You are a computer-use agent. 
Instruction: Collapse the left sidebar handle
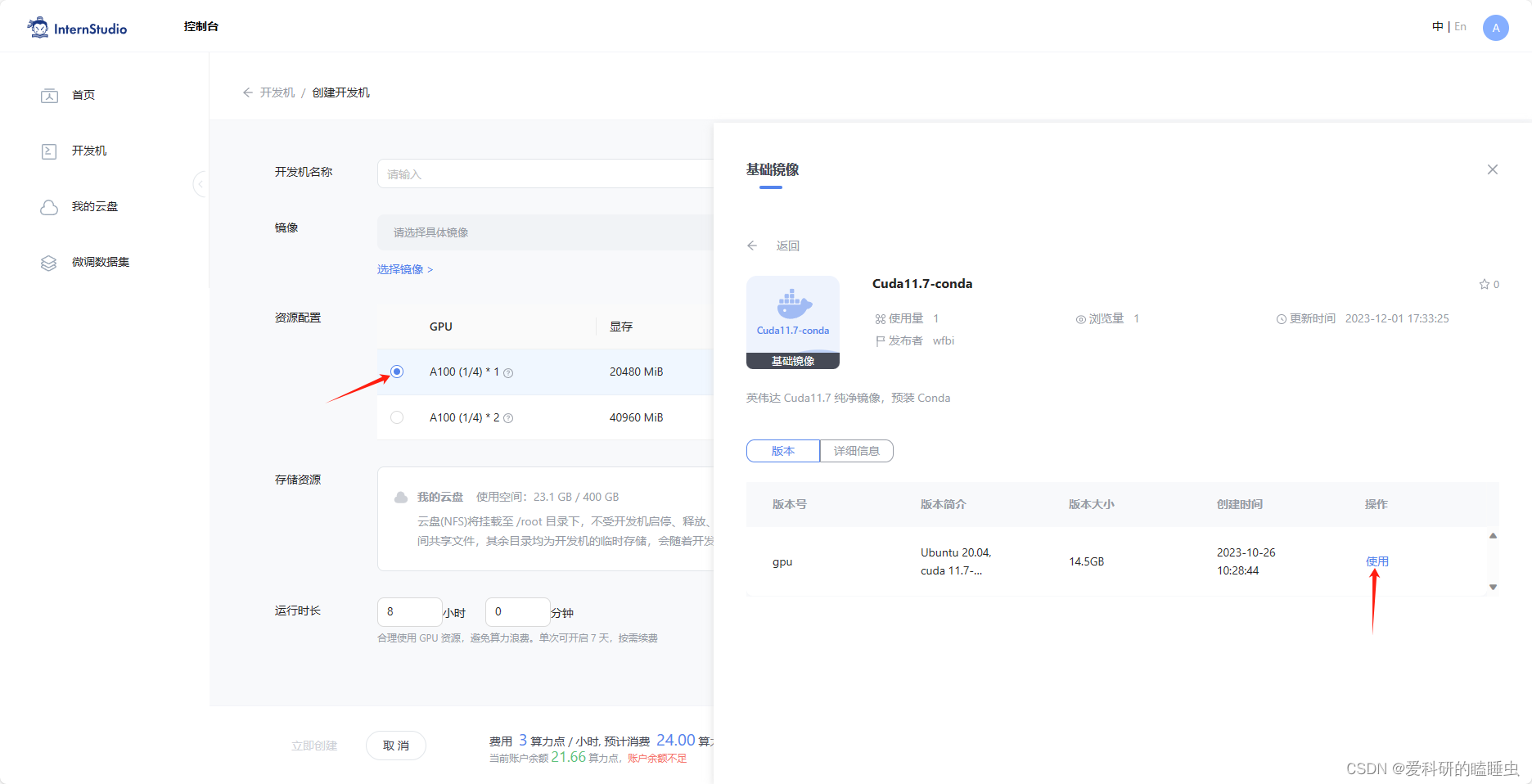tap(201, 184)
